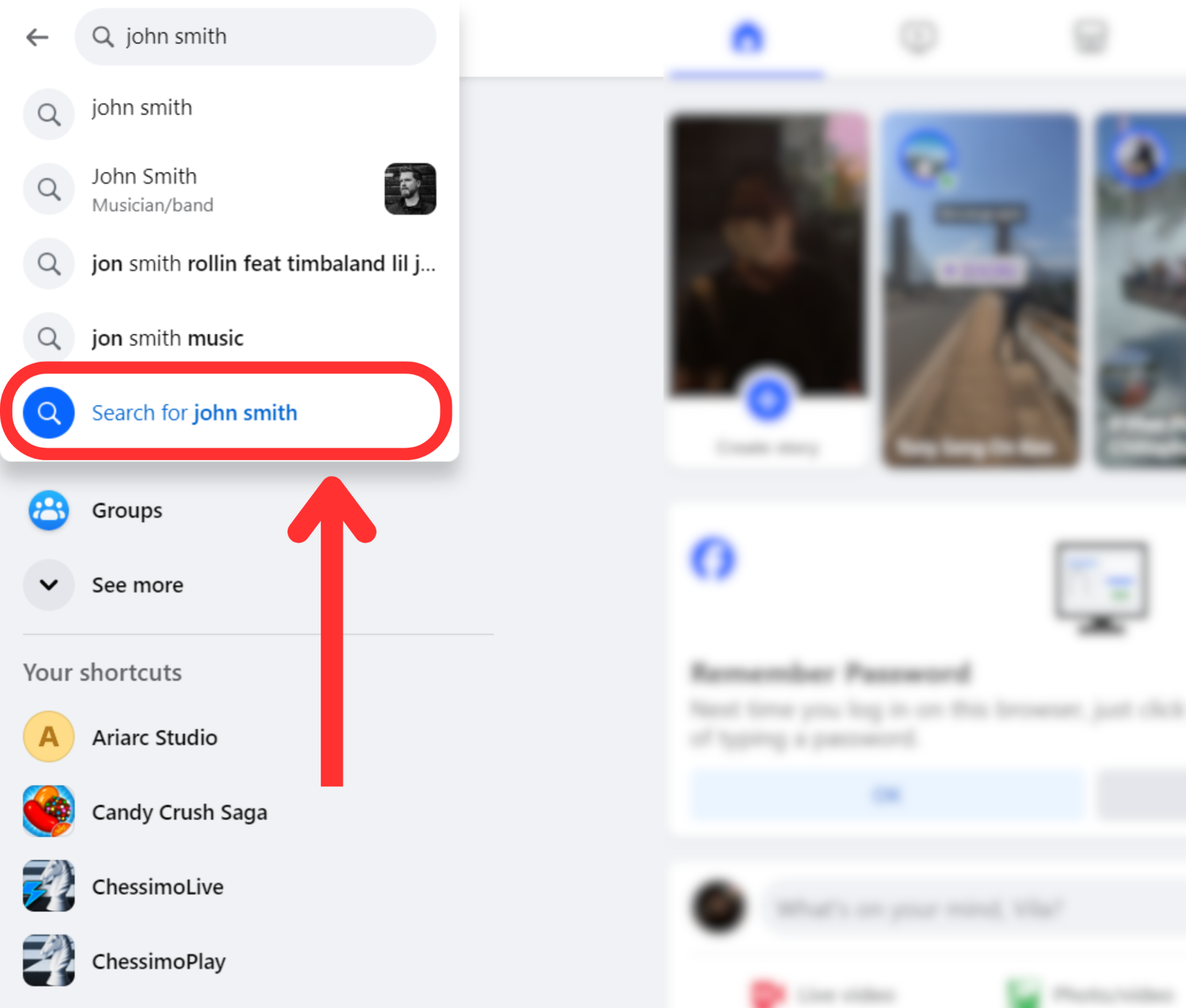This screenshot has height=1008, width=1186.
Task: Launch Candy Crush Saga shortcut icon
Action: (49, 811)
